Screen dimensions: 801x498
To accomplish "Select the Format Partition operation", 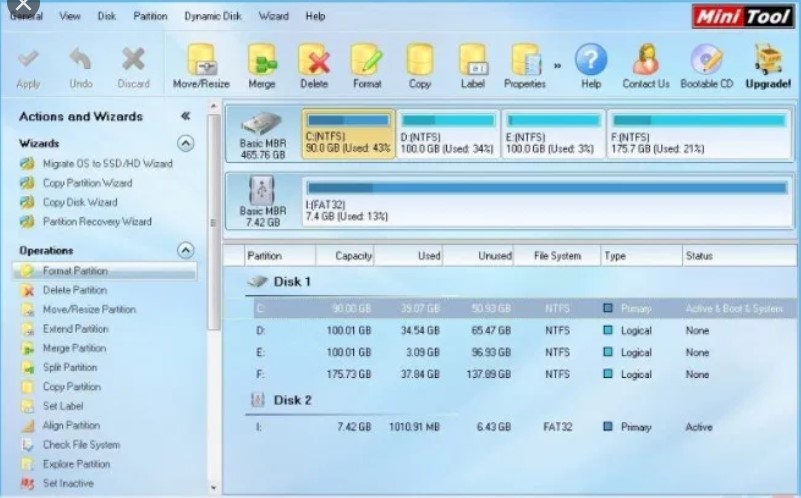I will click(104, 271).
